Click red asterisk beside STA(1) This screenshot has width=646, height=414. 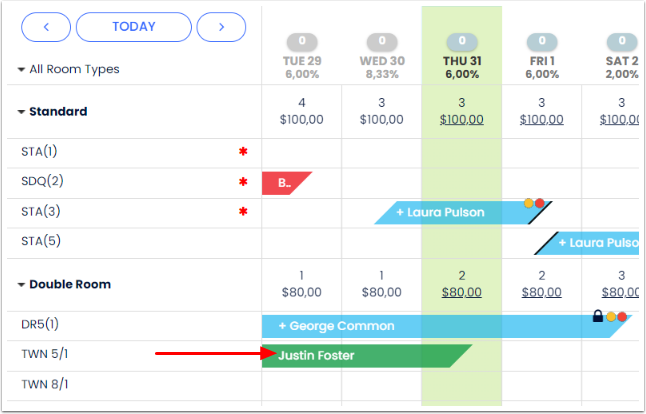[x=242, y=152]
